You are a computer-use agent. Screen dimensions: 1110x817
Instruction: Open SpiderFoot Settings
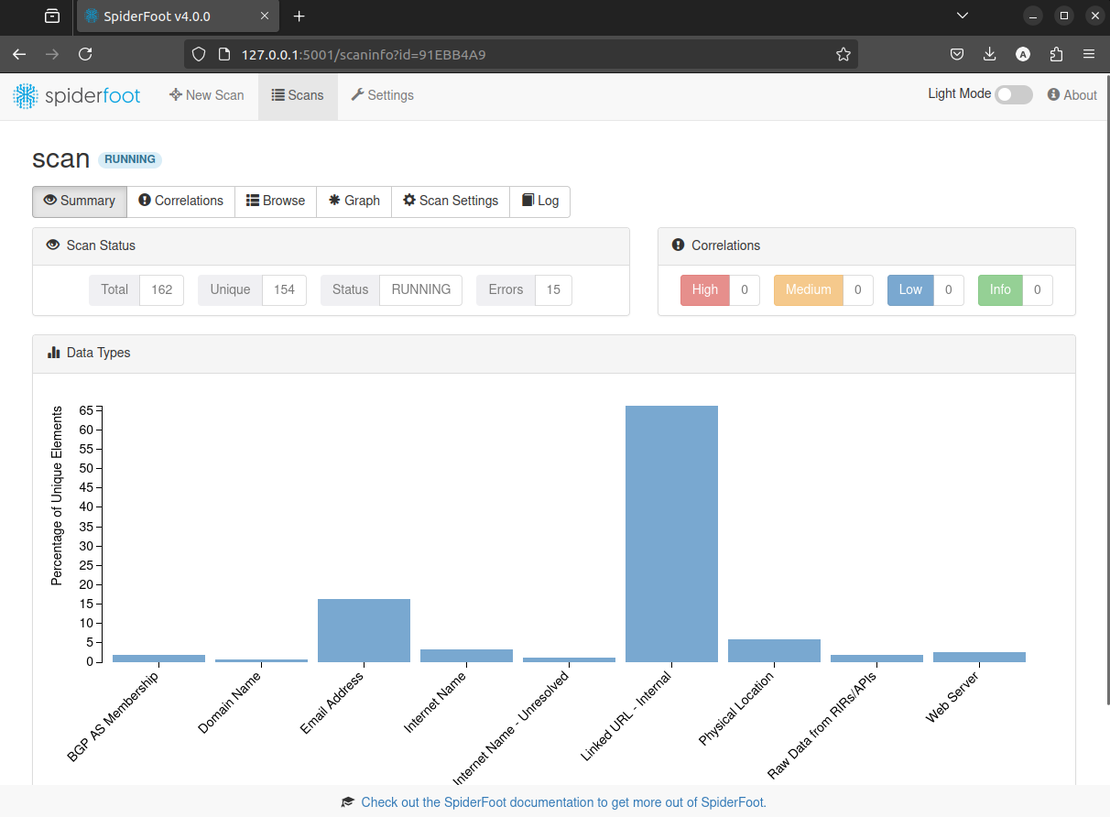pyautogui.click(x=382, y=95)
